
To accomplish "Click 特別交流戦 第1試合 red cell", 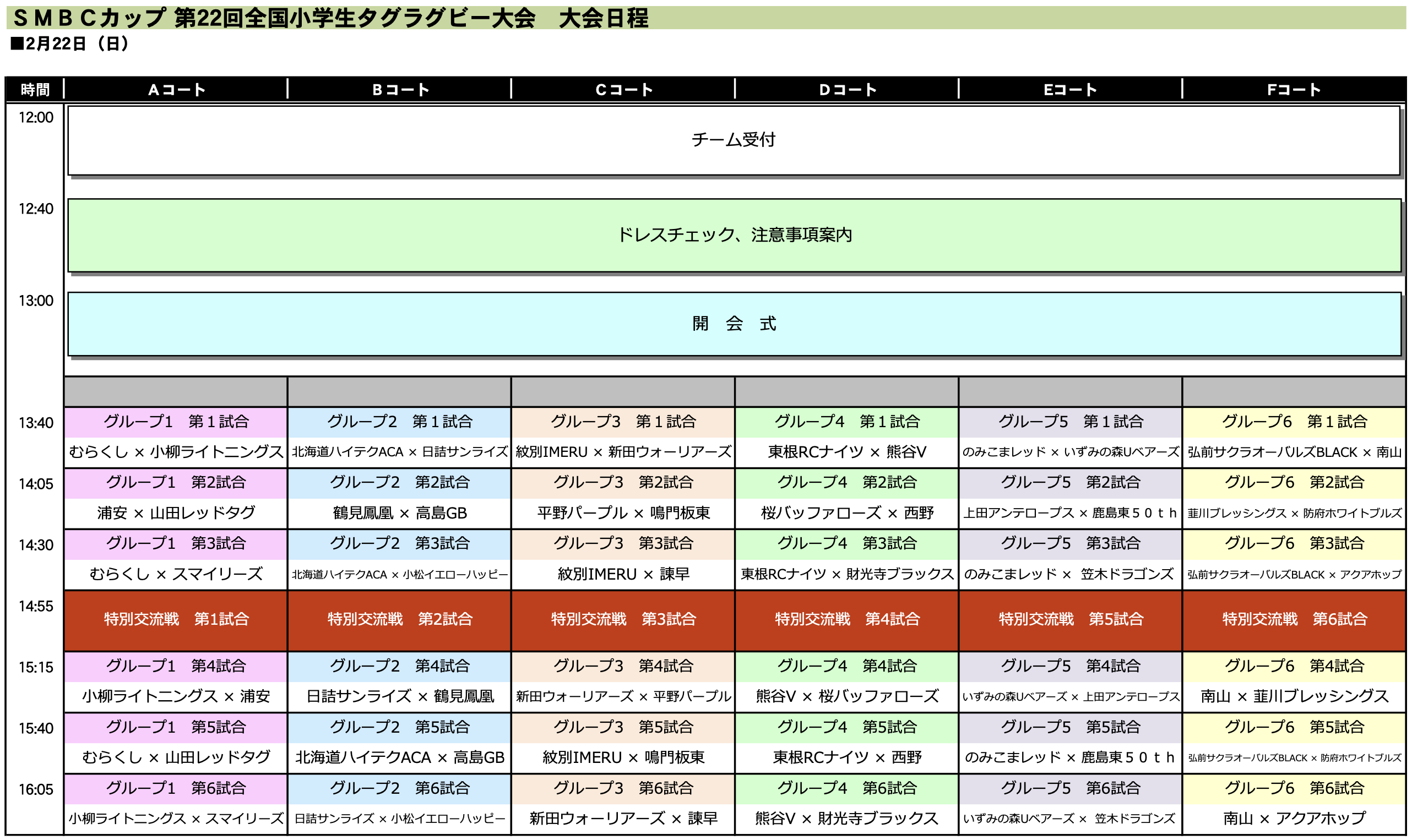I will [176, 619].
